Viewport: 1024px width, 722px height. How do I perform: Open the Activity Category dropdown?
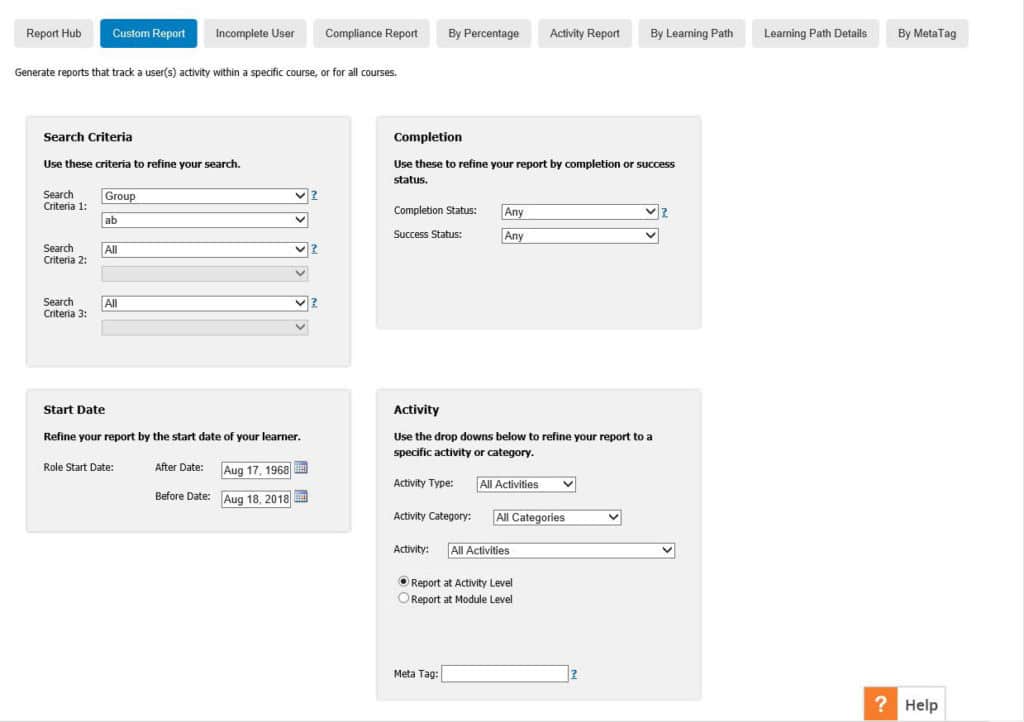[x=557, y=517]
